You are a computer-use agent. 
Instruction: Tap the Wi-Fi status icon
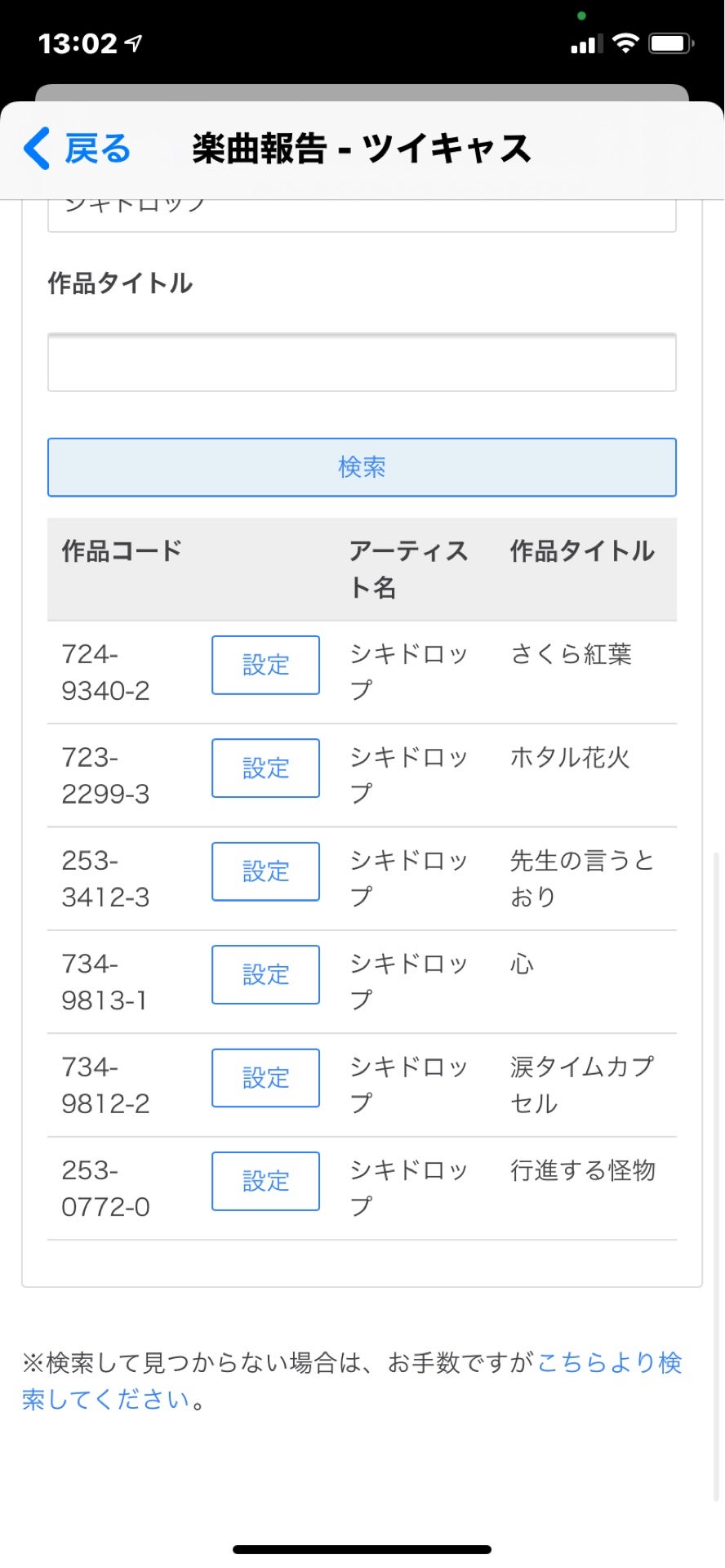pyautogui.click(x=625, y=43)
